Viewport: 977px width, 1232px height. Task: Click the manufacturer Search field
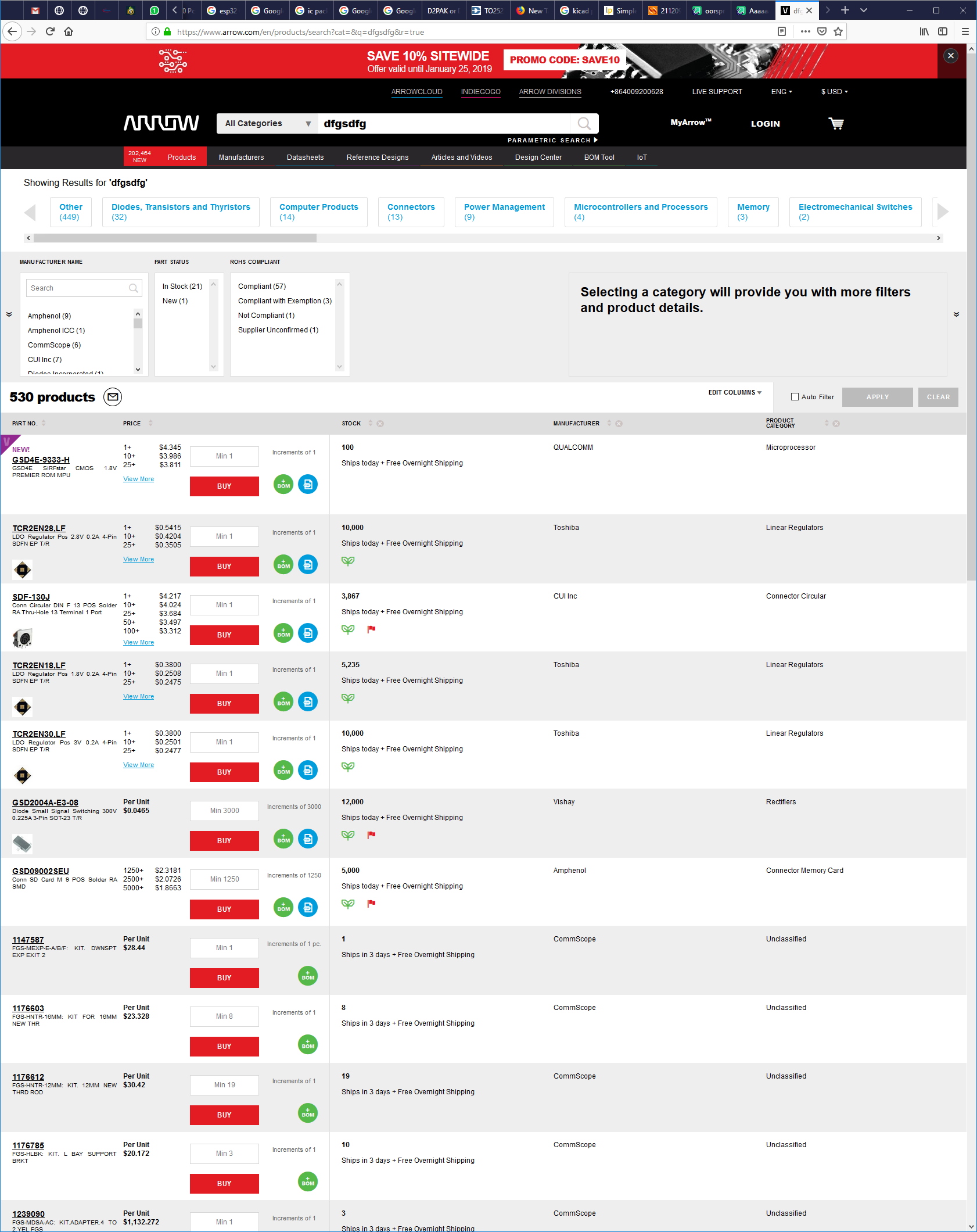coord(84,288)
